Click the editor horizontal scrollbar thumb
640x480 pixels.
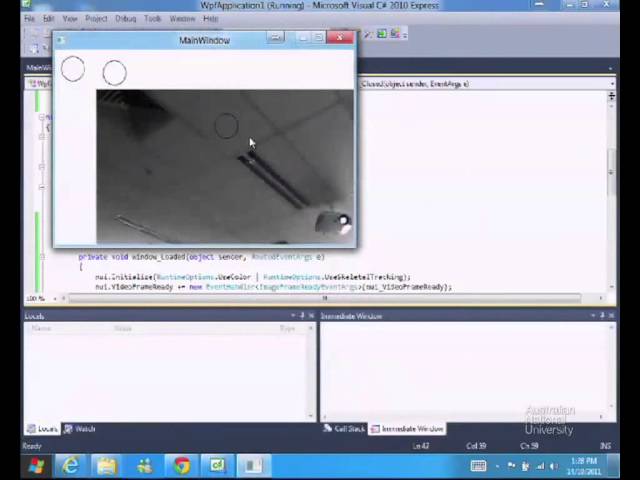(x=325, y=298)
